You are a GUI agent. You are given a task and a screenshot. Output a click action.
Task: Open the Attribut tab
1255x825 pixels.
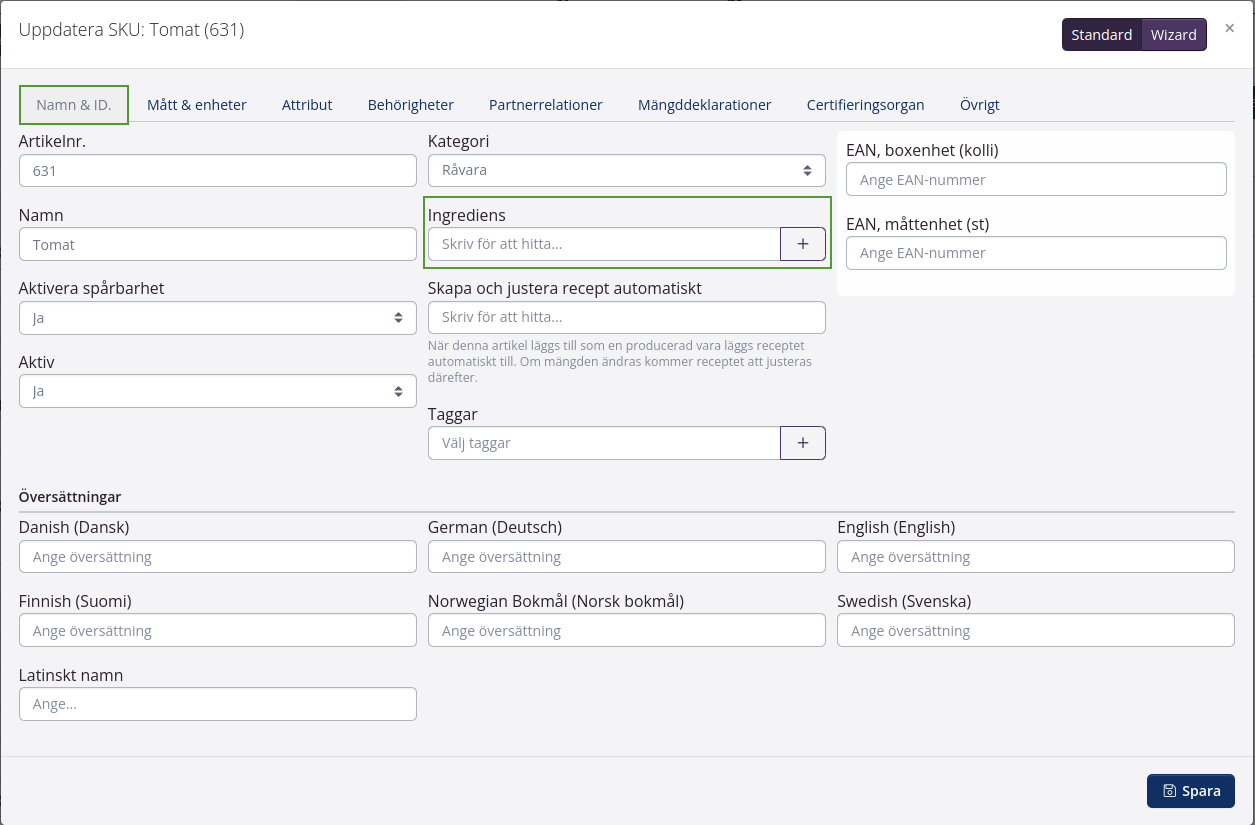[307, 105]
